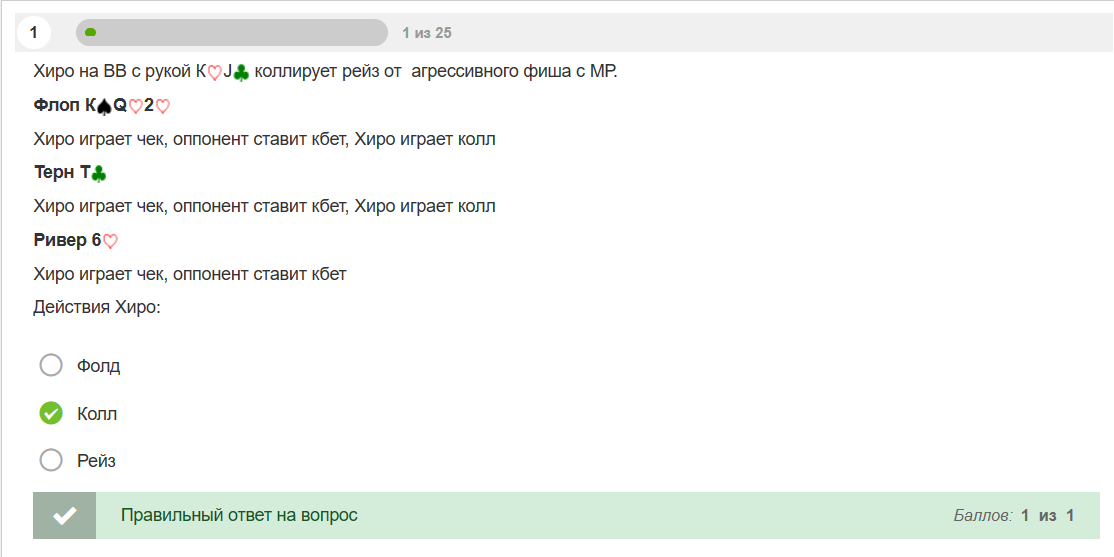
Task: Click the '1 из 25' counter text
Action: (426, 33)
